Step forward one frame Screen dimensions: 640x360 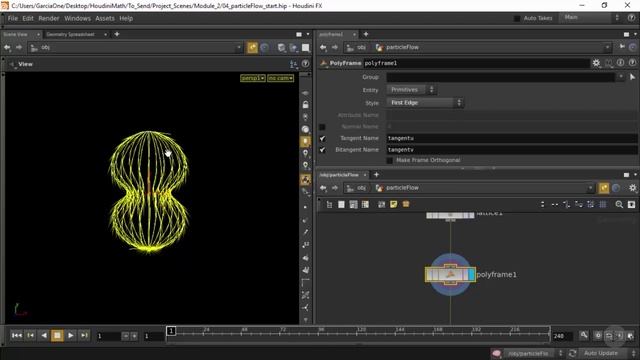84,336
